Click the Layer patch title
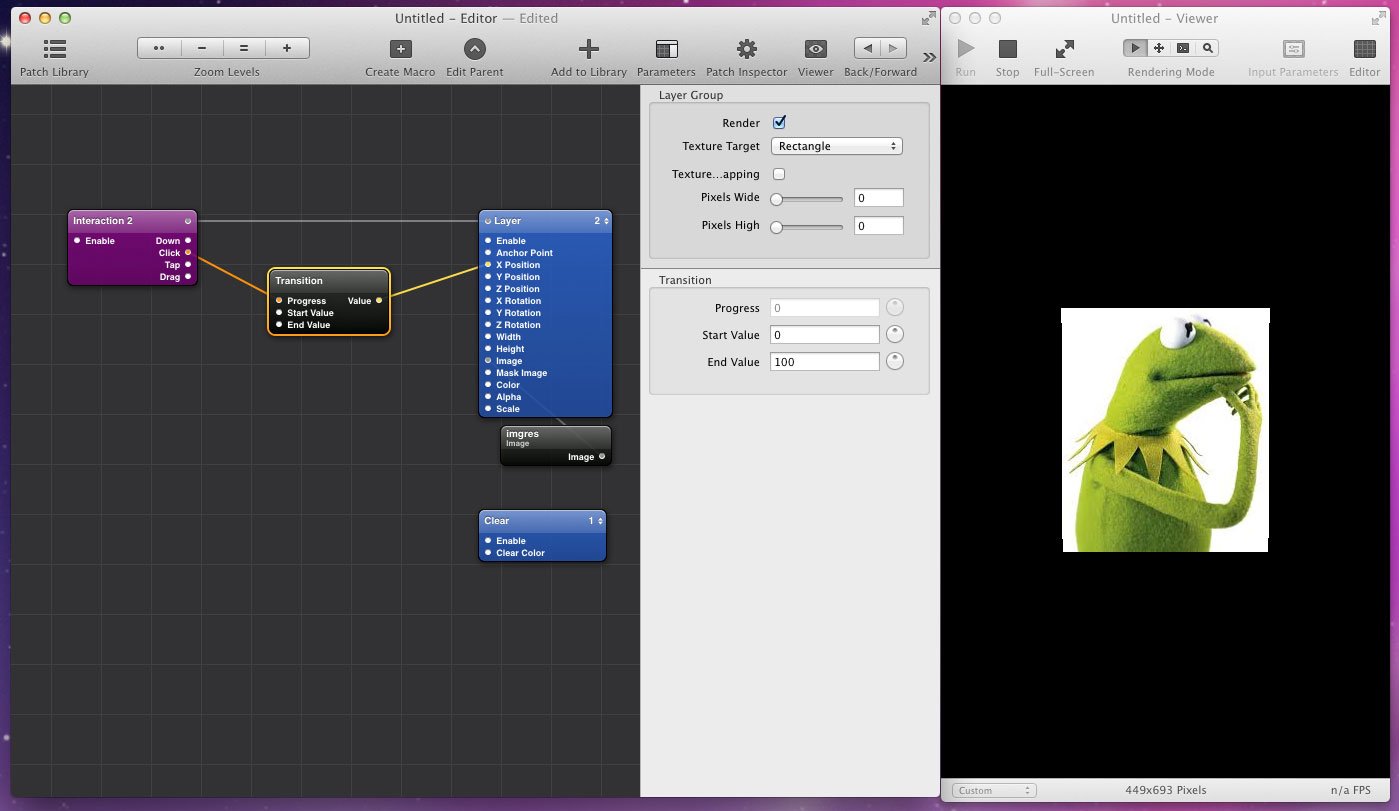Screen dimensions: 1399x811 pyautogui.click(x=508, y=221)
